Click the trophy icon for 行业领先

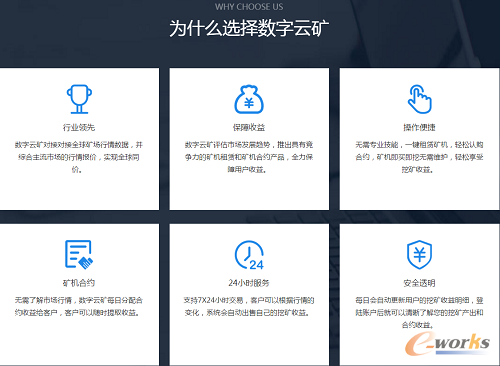79,99
